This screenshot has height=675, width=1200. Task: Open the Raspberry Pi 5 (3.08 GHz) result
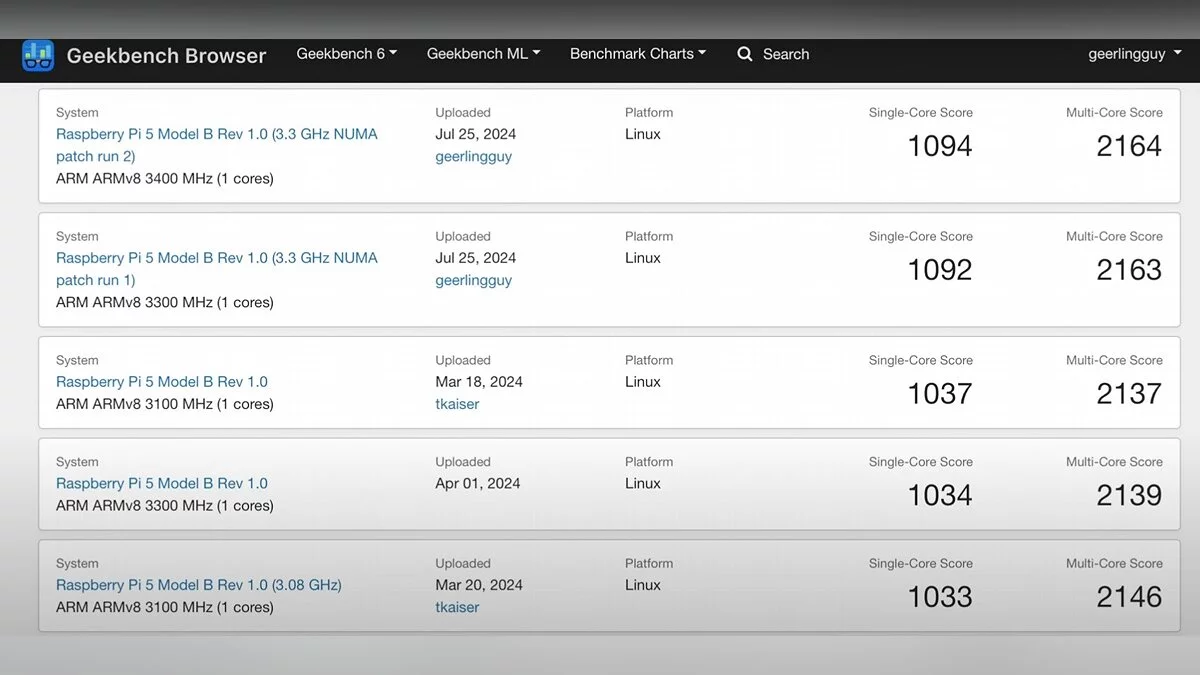tap(198, 585)
